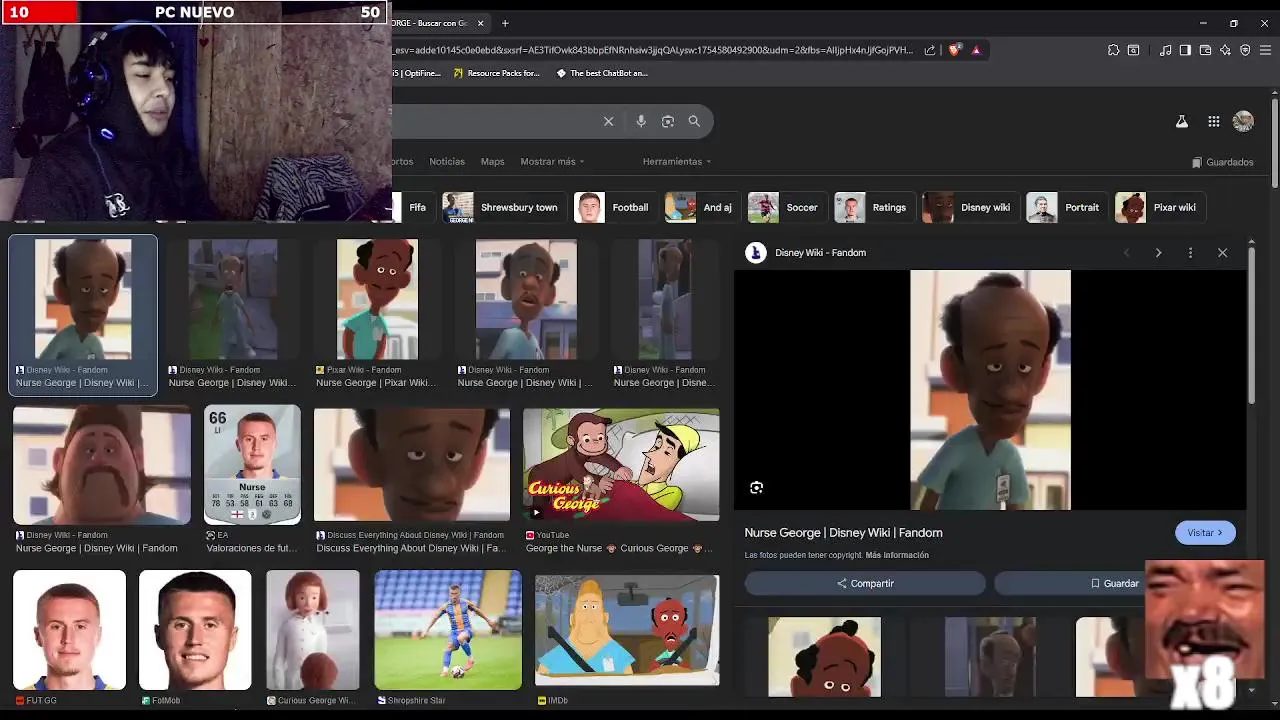Open the browser main menu
The width and height of the screenshot is (1280, 720).
[x=1265, y=50]
